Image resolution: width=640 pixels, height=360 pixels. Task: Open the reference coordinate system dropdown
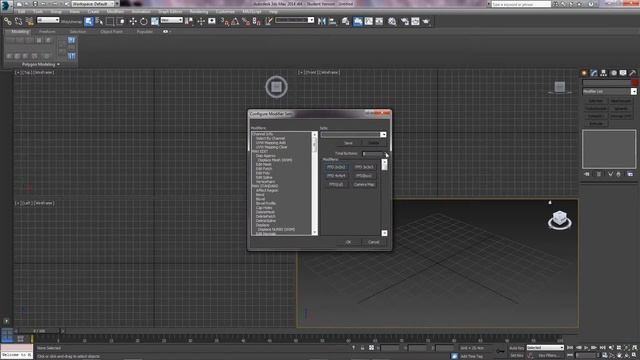171,20
